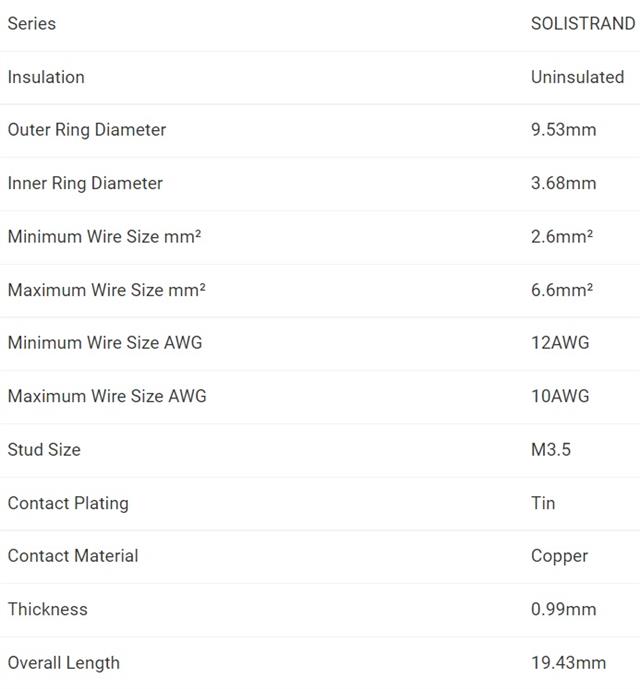Screen dimensions: 640x689
Task: Select the 0.99mm thickness value
Action: coord(564,609)
